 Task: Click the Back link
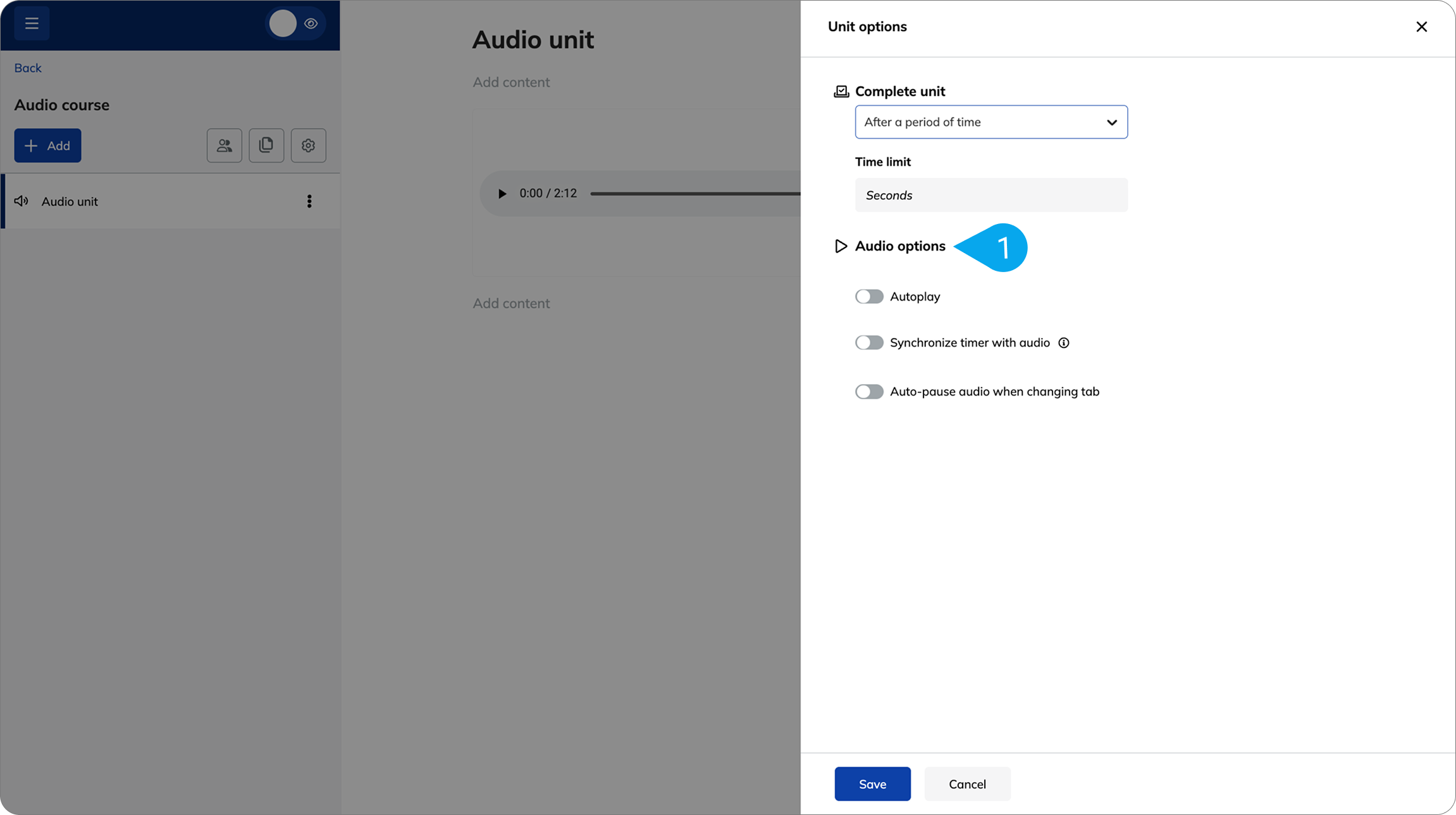coord(28,68)
